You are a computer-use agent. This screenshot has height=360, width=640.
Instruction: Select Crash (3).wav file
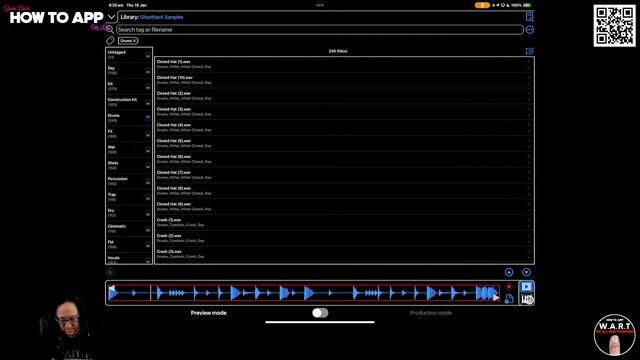pyautogui.click(x=344, y=254)
